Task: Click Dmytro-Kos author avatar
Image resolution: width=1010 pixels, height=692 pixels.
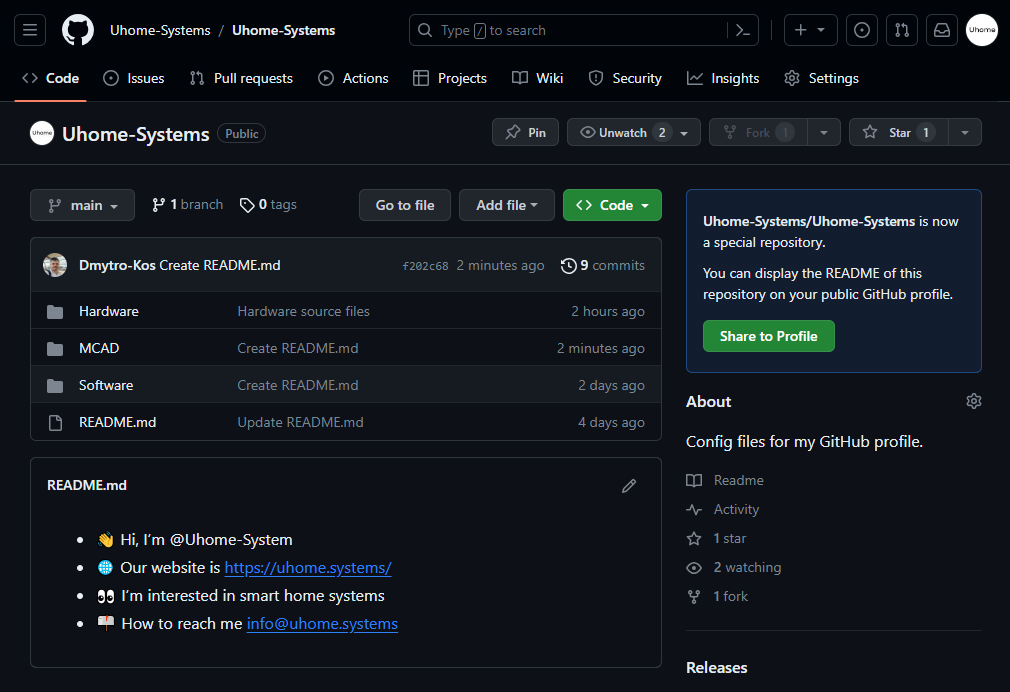Action: click(55, 265)
